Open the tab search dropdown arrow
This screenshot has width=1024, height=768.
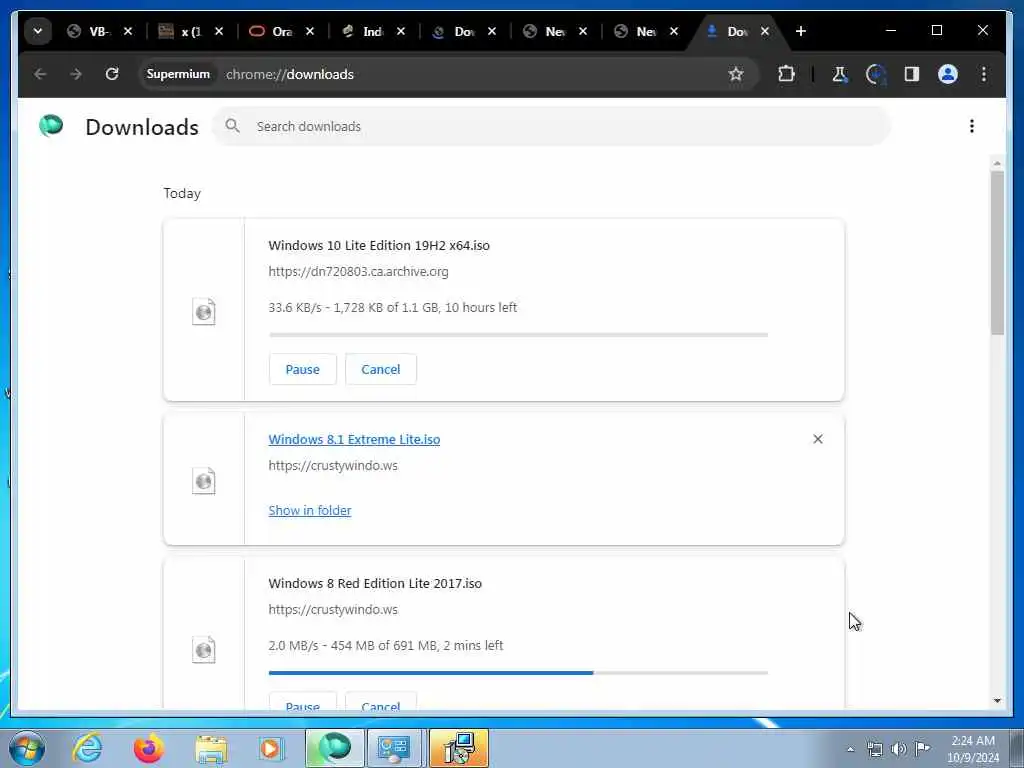point(38,31)
